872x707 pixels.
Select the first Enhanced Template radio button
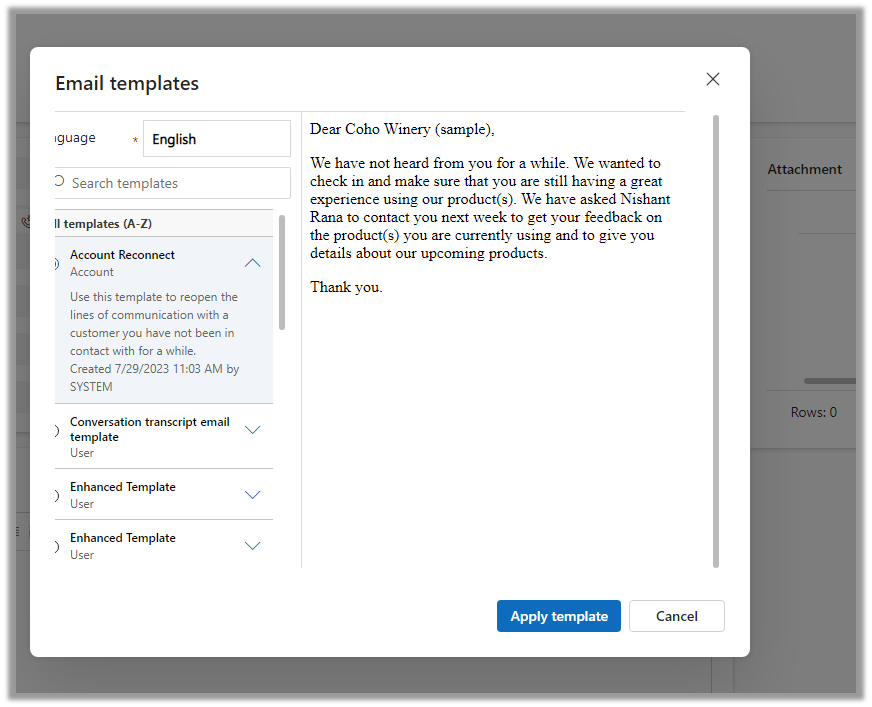(57, 495)
